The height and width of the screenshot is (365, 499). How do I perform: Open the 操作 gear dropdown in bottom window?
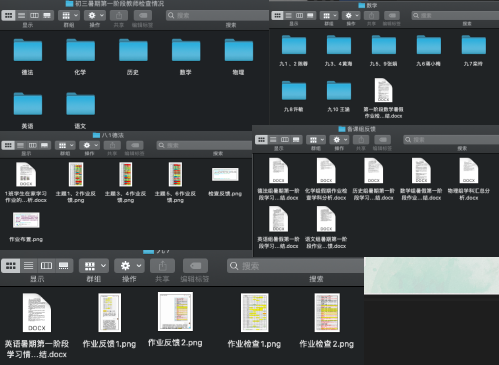coord(129,266)
